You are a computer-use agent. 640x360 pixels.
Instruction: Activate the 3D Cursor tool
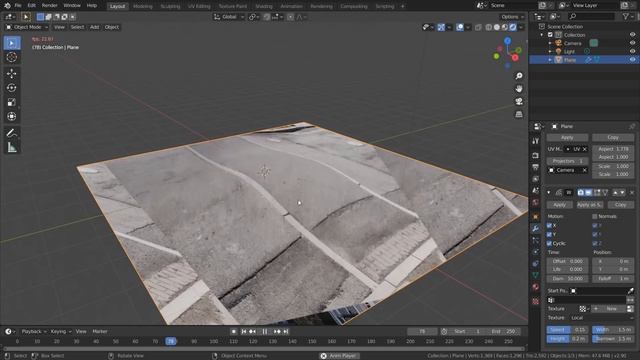(12, 57)
